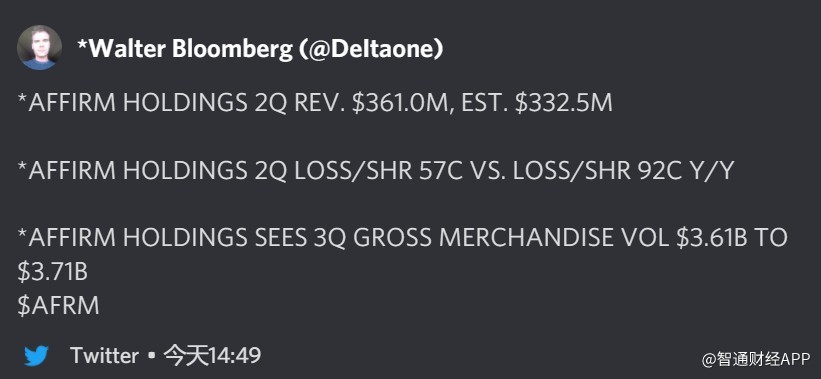Click the $3.61B TO value
The image size is (821, 379).
731,238
